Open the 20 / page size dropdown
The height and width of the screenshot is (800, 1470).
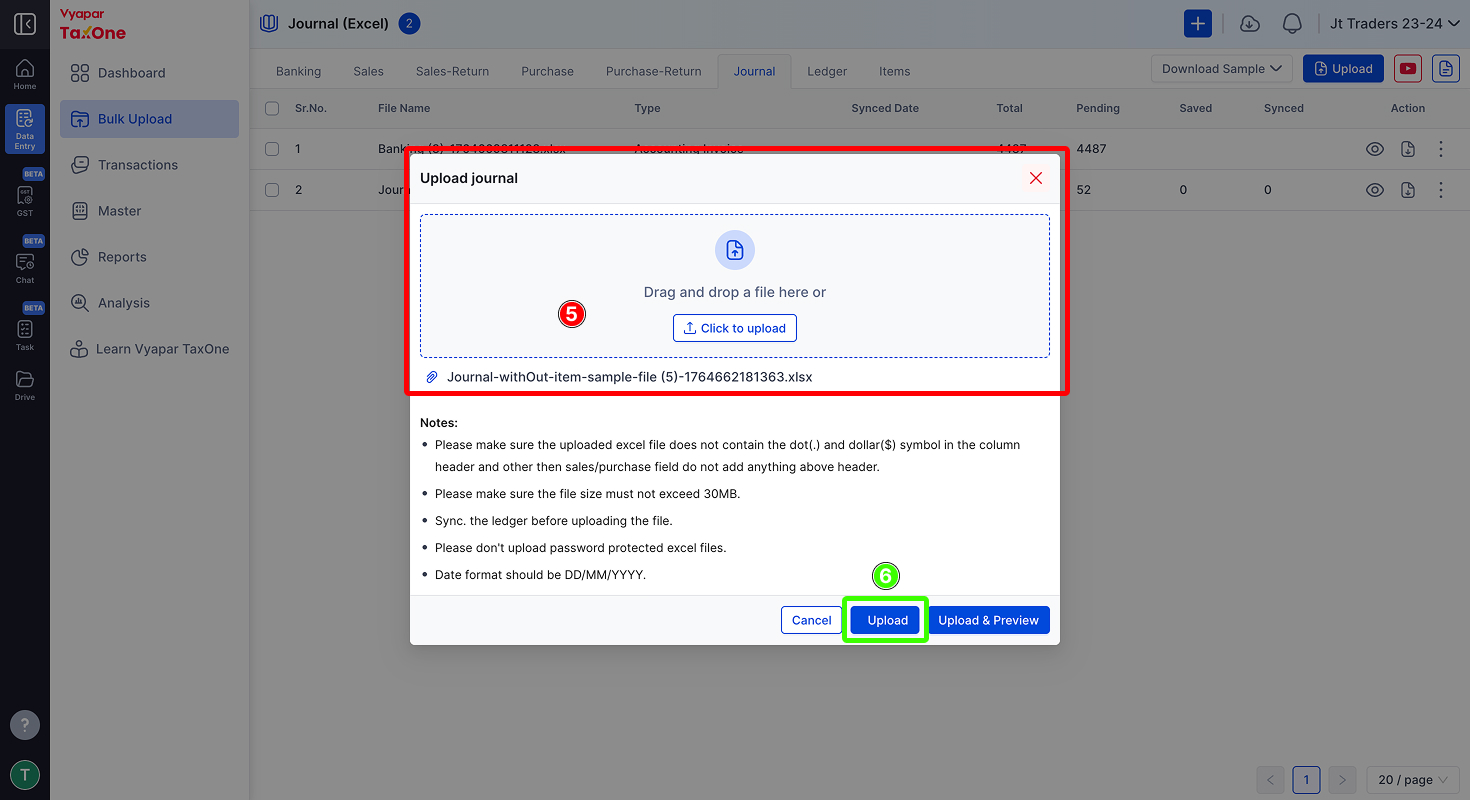1412,780
